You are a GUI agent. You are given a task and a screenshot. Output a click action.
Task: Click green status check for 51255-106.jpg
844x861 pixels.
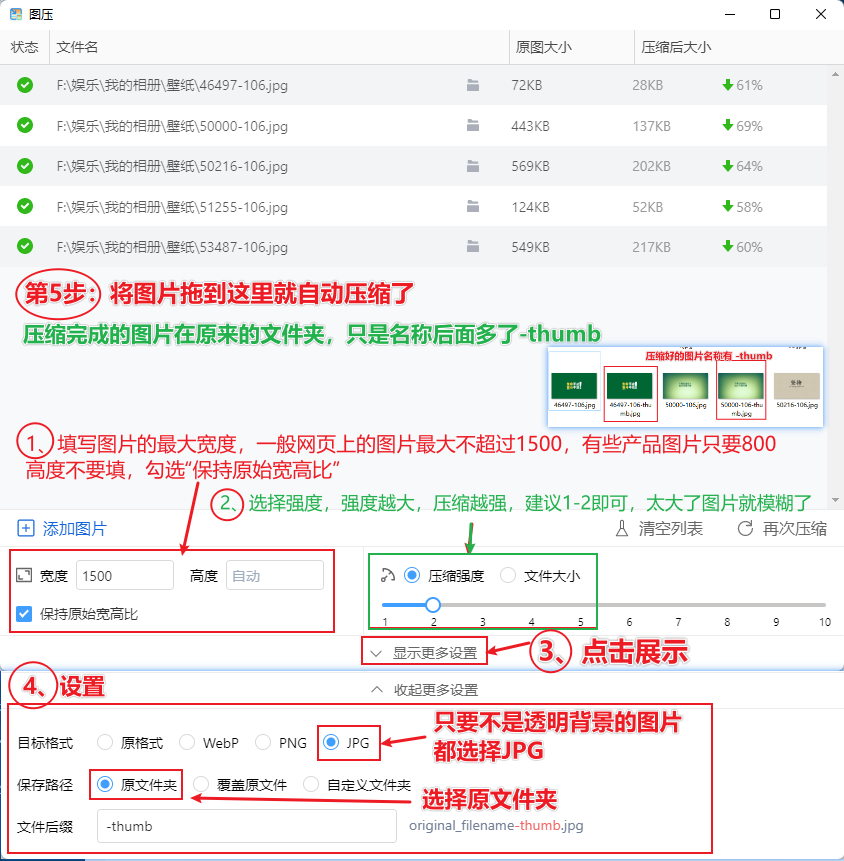tap(25, 206)
